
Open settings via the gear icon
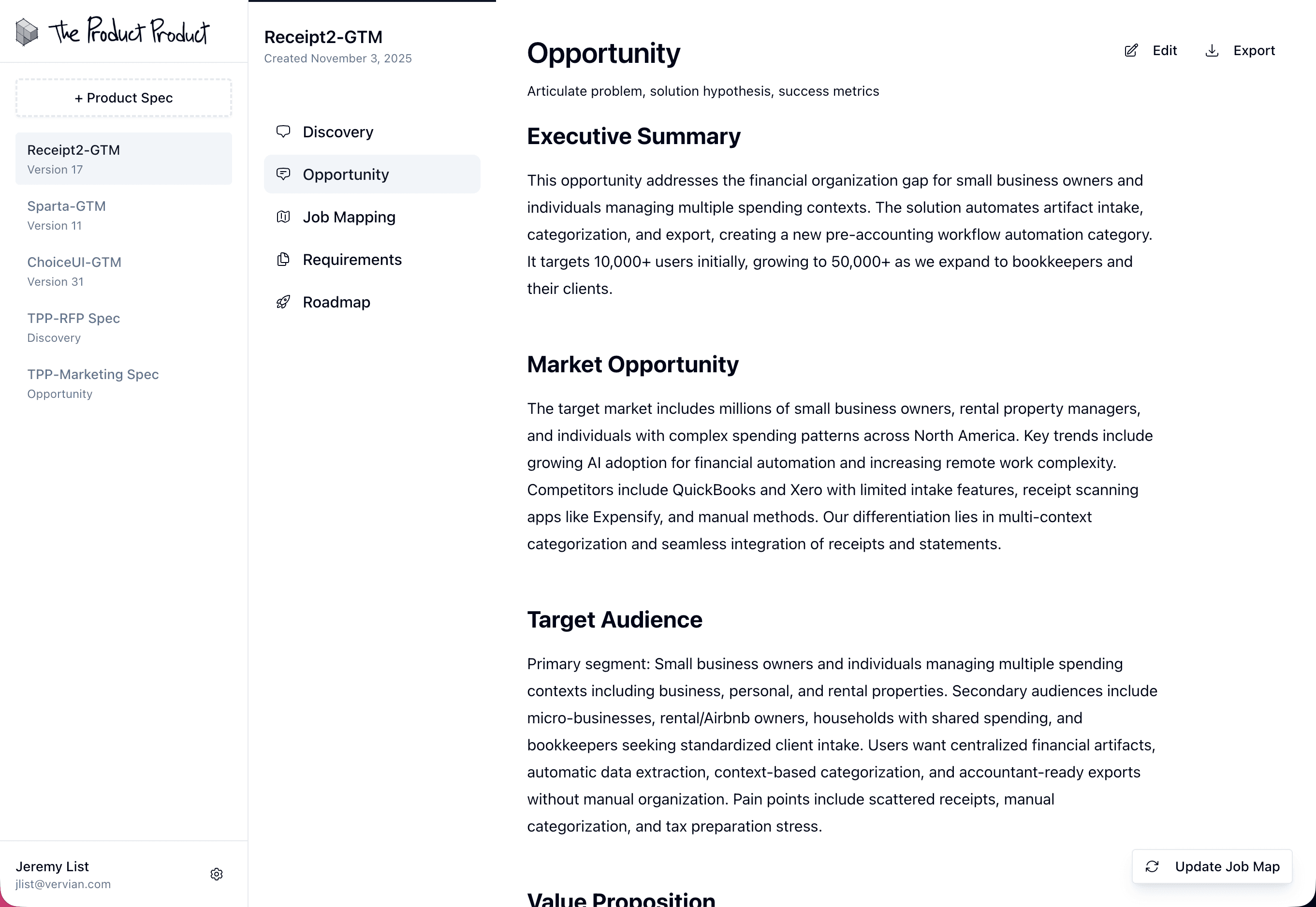[217, 874]
